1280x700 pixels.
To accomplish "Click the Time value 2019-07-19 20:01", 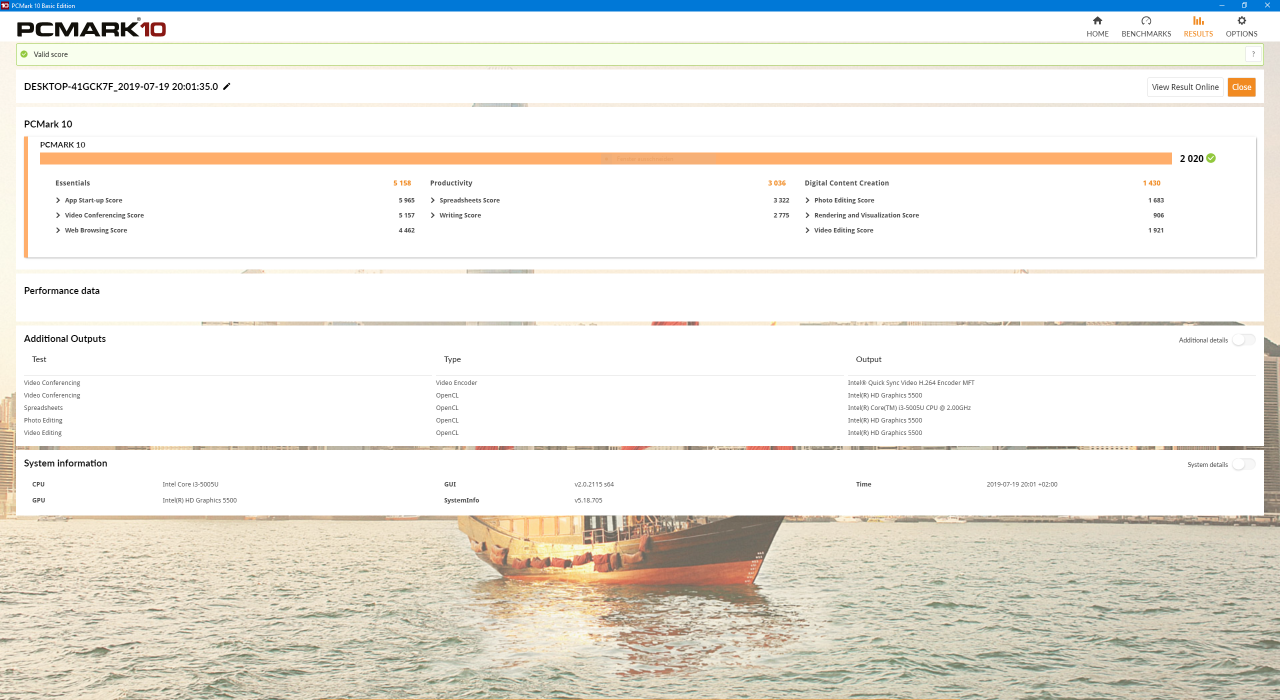I will coord(1022,484).
